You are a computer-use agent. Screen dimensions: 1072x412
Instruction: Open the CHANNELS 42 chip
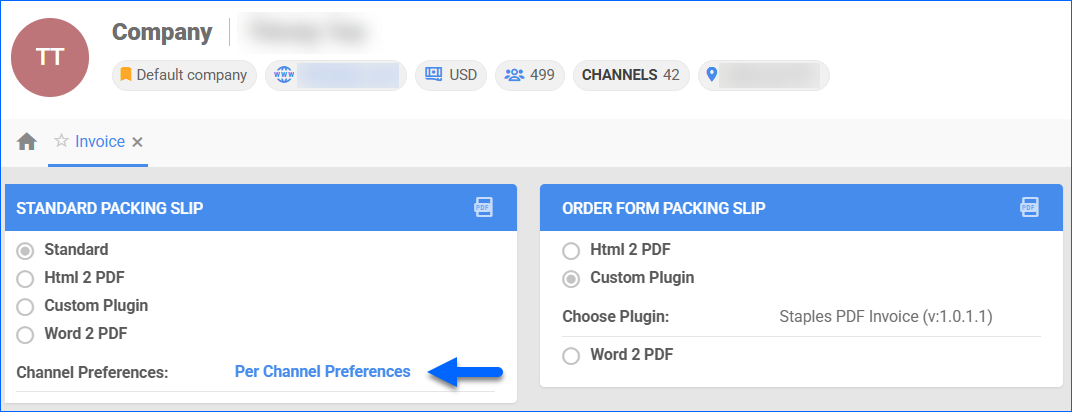click(630, 75)
